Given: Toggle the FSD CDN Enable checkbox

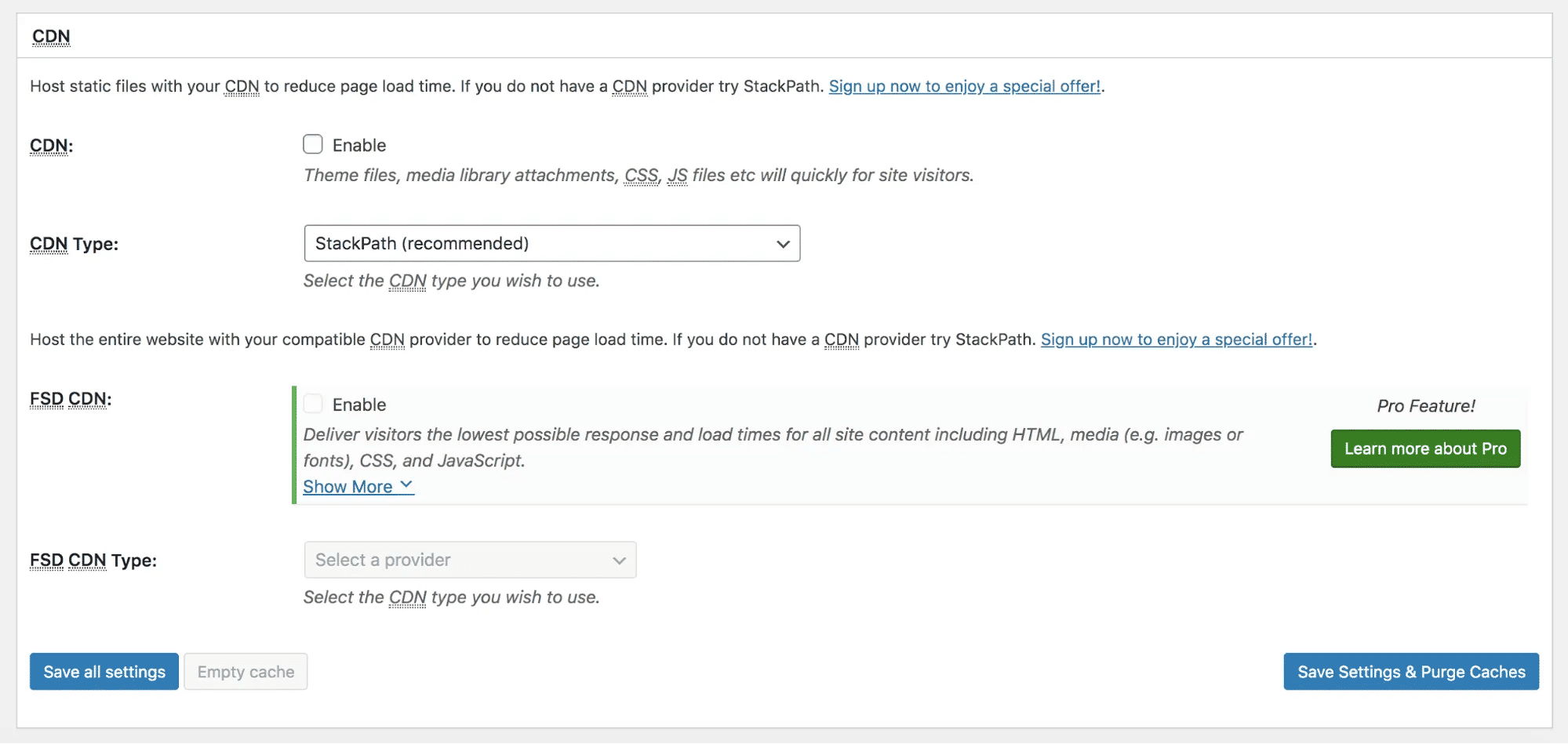Looking at the screenshot, I should pyautogui.click(x=313, y=404).
